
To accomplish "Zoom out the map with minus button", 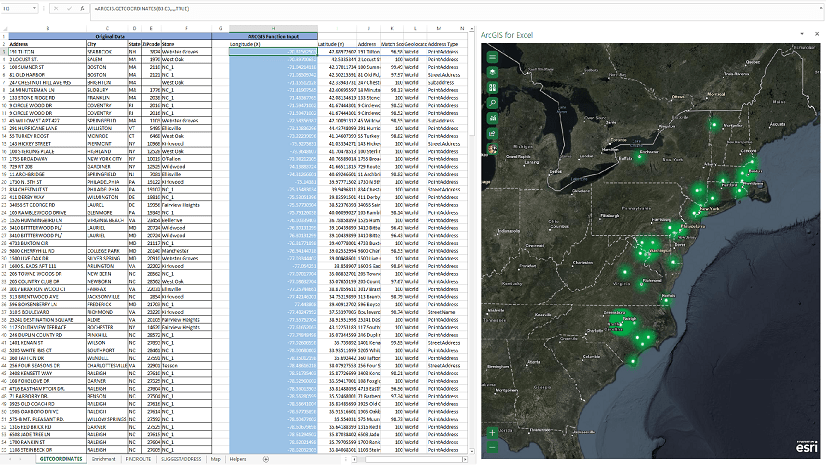I will click(x=492, y=448).
